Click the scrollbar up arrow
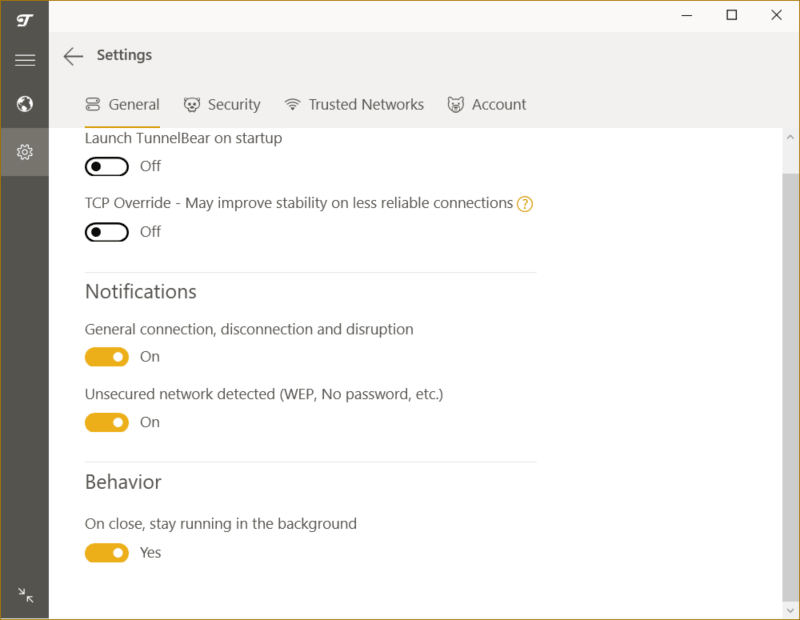 coord(790,137)
